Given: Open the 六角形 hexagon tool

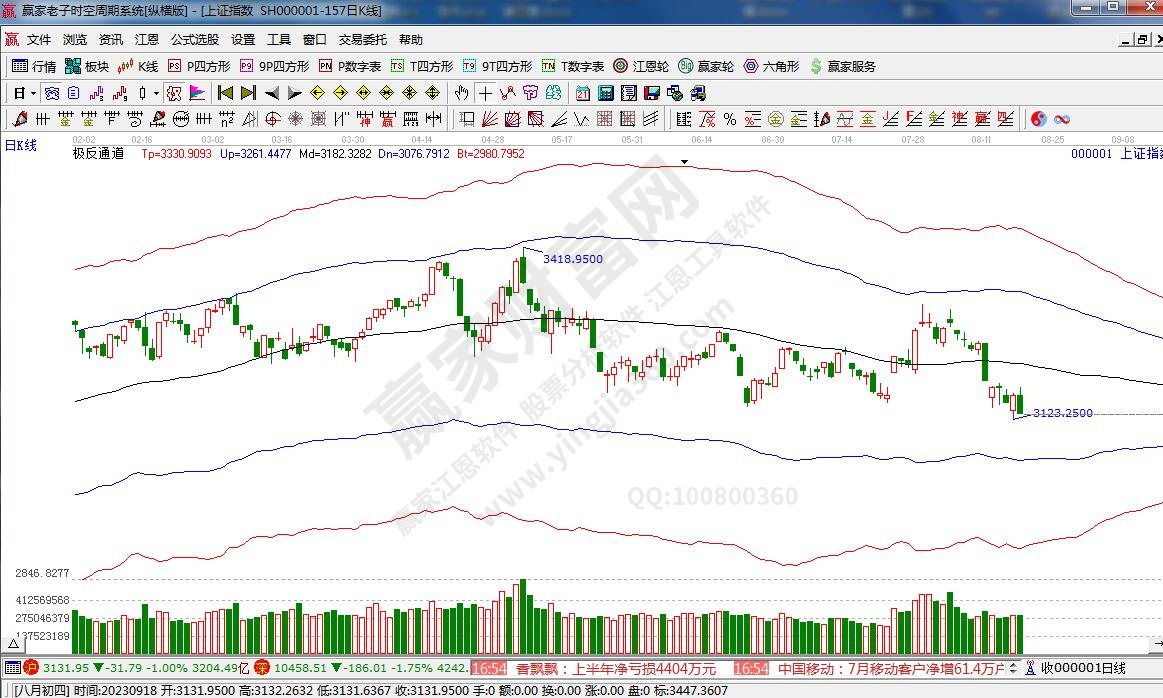Looking at the screenshot, I should click(x=771, y=67).
